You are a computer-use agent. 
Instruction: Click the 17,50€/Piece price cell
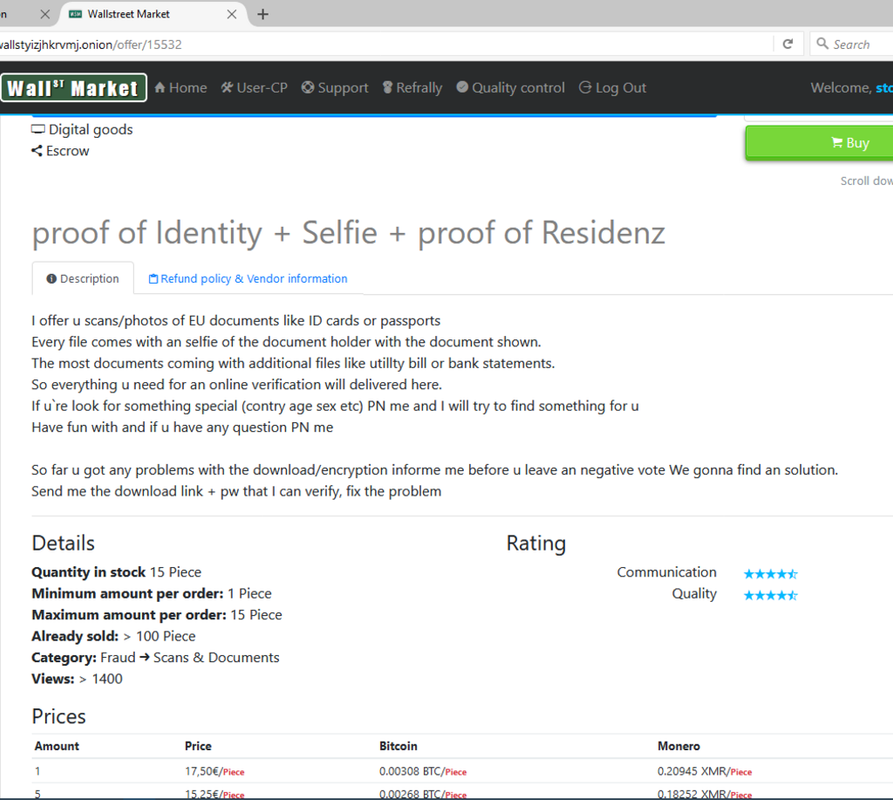pyautogui.click(x=215, y=772)
